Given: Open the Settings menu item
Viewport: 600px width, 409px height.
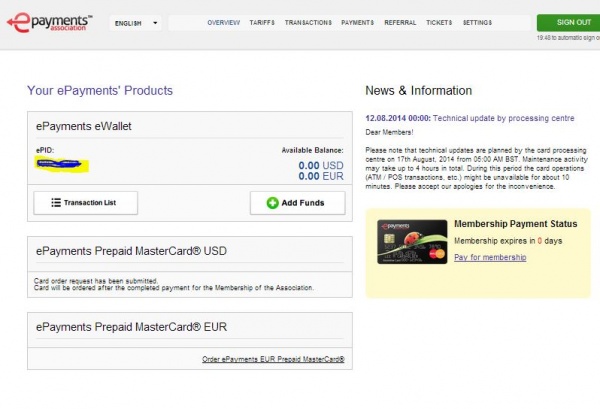Looking at the screenshot, I should pos(477,23).
